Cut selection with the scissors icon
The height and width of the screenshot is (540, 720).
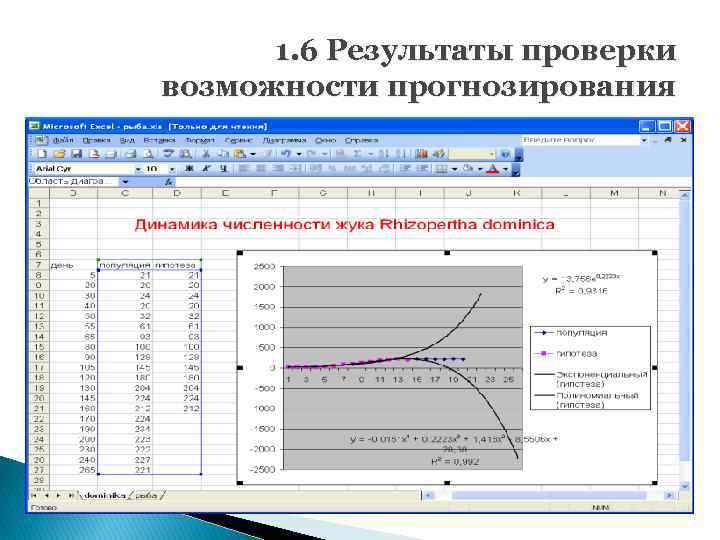pos(206,154)
